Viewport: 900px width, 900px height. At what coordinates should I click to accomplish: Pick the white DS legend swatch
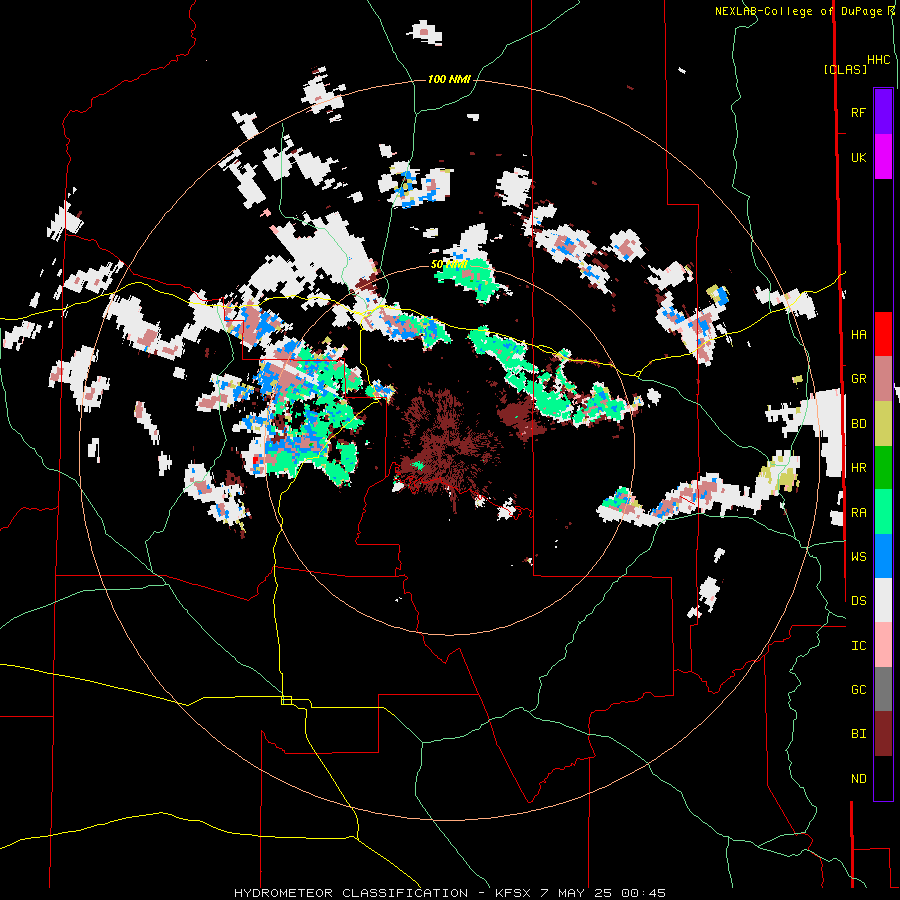click(x=883, y=600)
